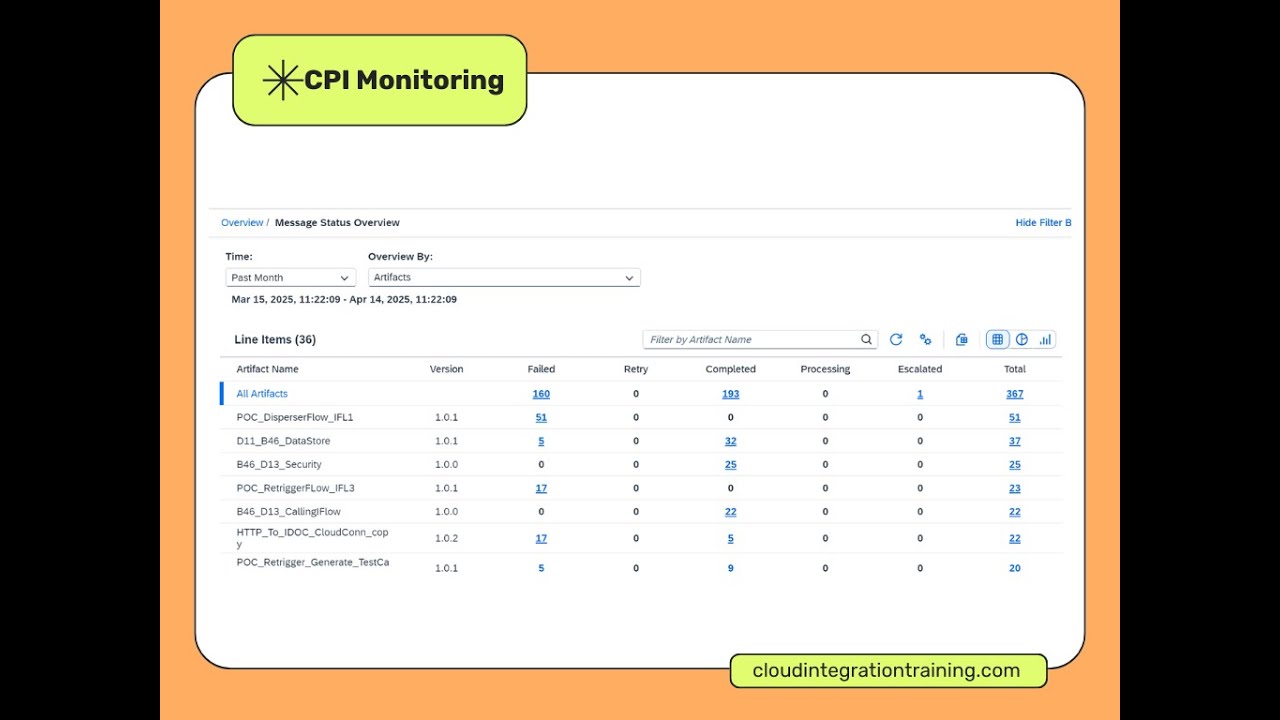Open B46_D13_Security completed count 25
This screenshot has width=1280, height=720.
point(731,465)
